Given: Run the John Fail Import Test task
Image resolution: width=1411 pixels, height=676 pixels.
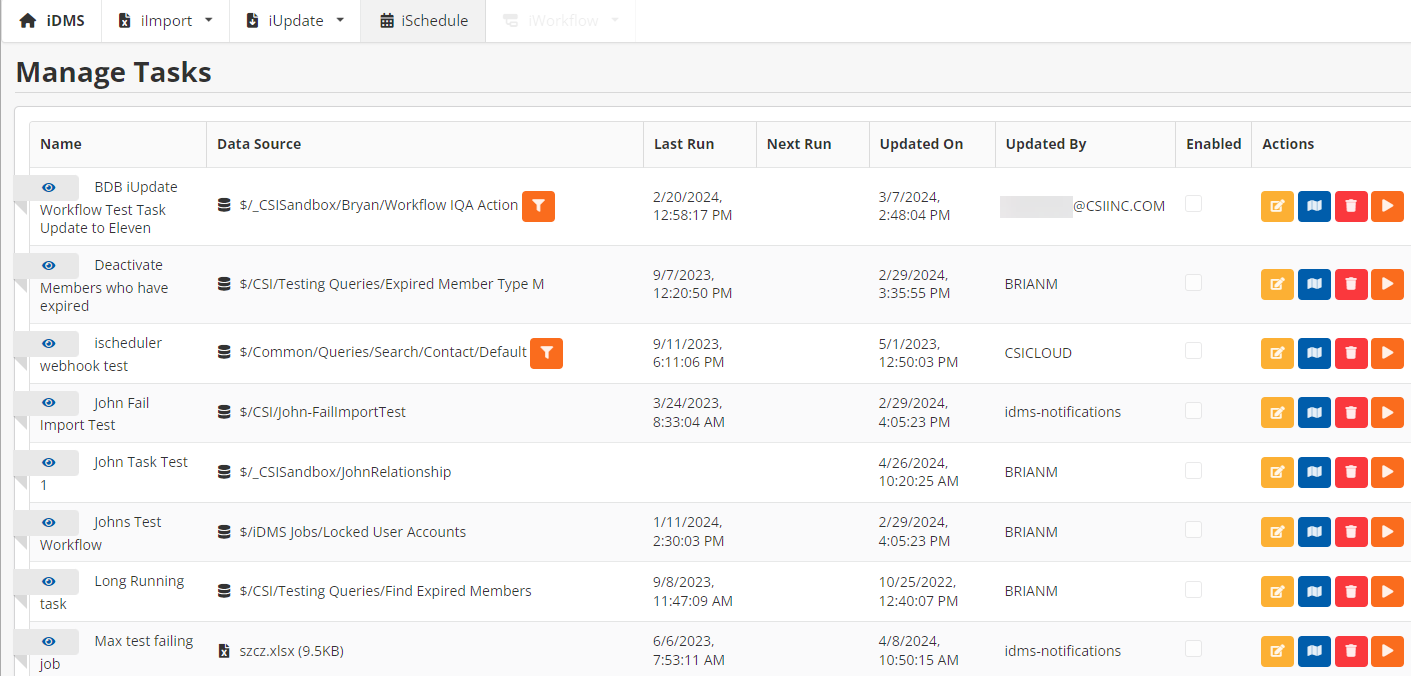Looking at the screenshot, I should tap(1387, 412).
